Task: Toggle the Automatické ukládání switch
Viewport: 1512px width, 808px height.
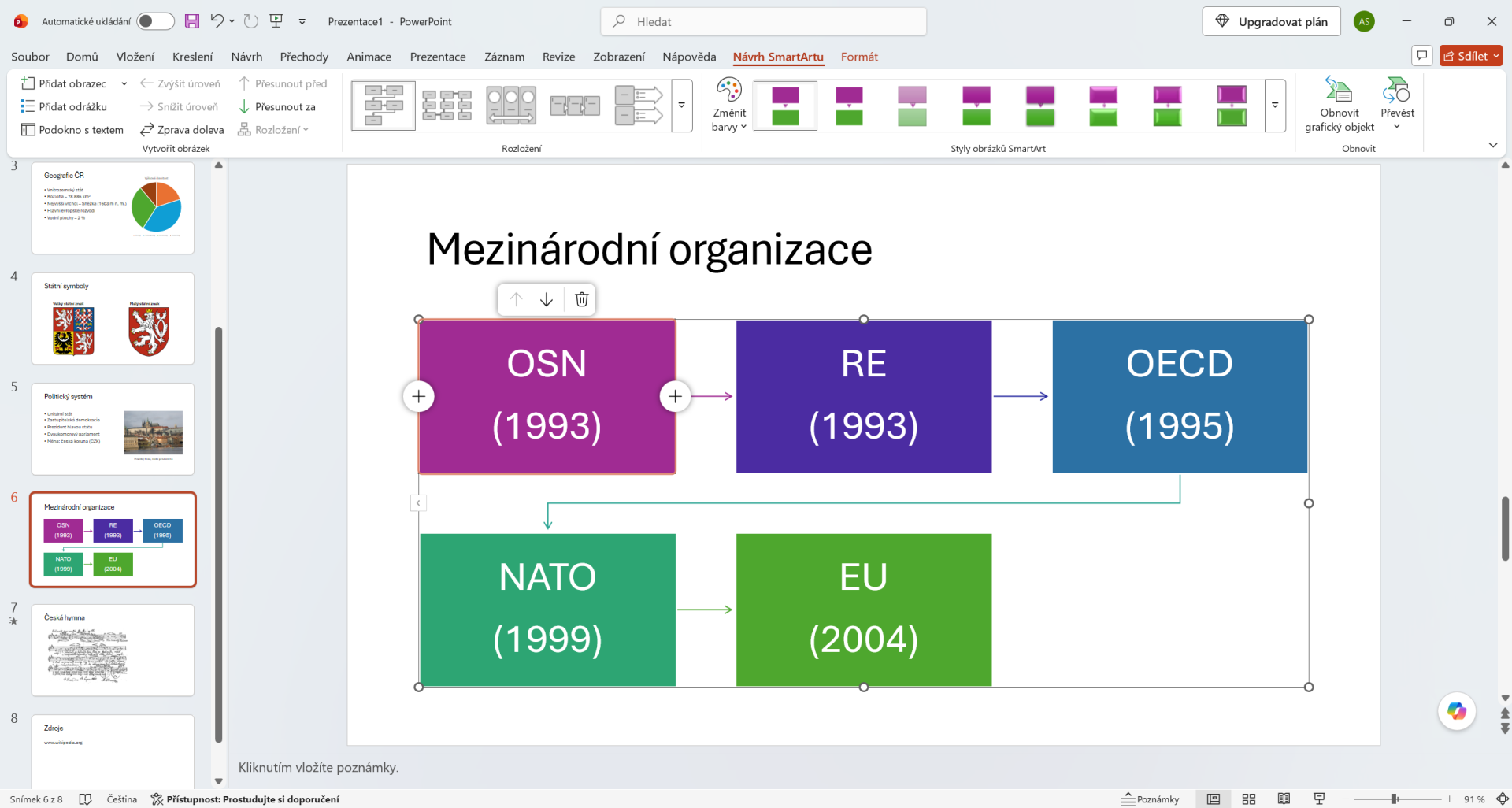Action: [155, 21]
